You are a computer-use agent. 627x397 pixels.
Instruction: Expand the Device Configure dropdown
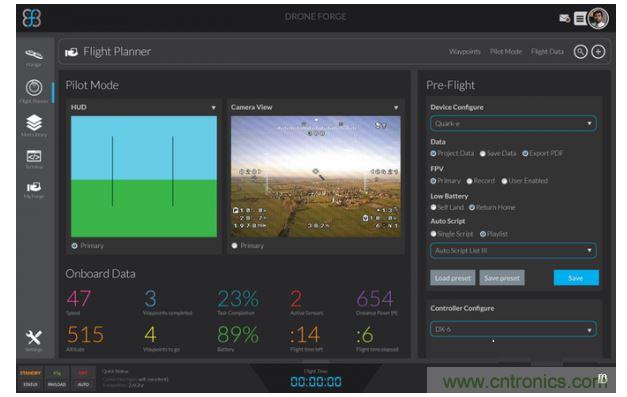tap(513, 124)
